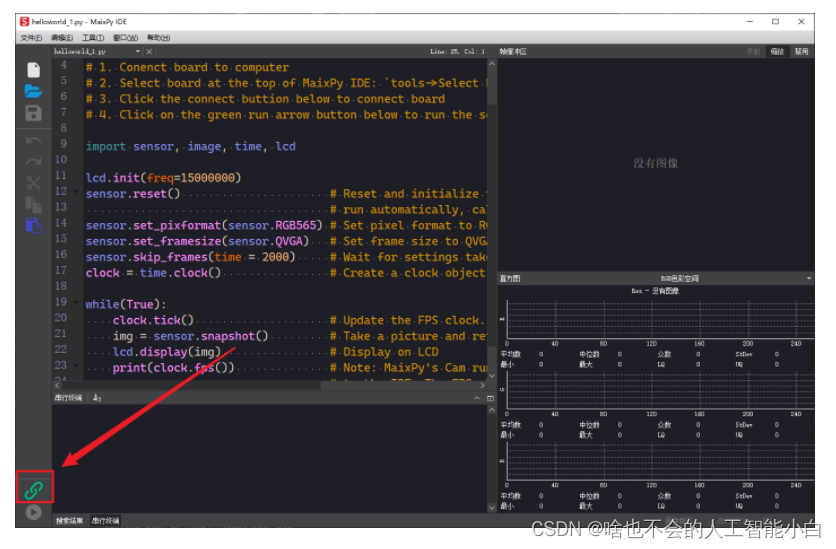Toggle the fold marker at line 12

coord(76,191)
